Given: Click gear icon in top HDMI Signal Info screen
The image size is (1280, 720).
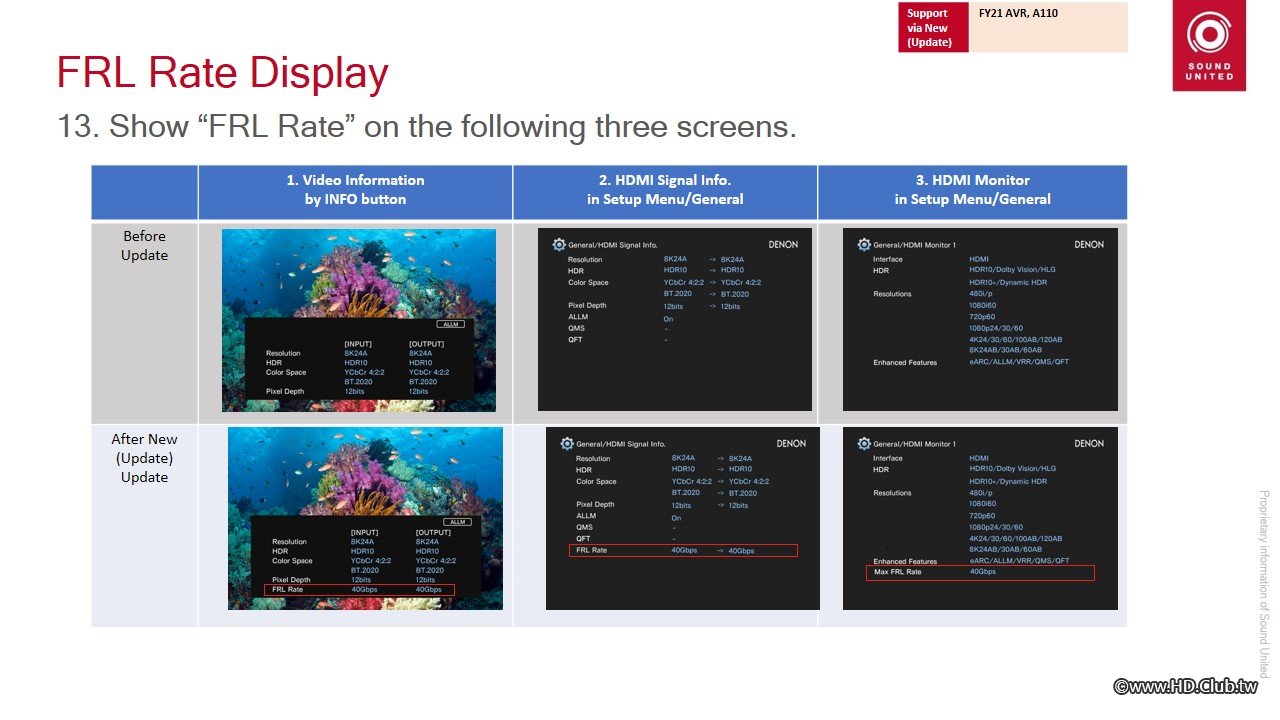Looking at the screenshot, I should [558, 244].
